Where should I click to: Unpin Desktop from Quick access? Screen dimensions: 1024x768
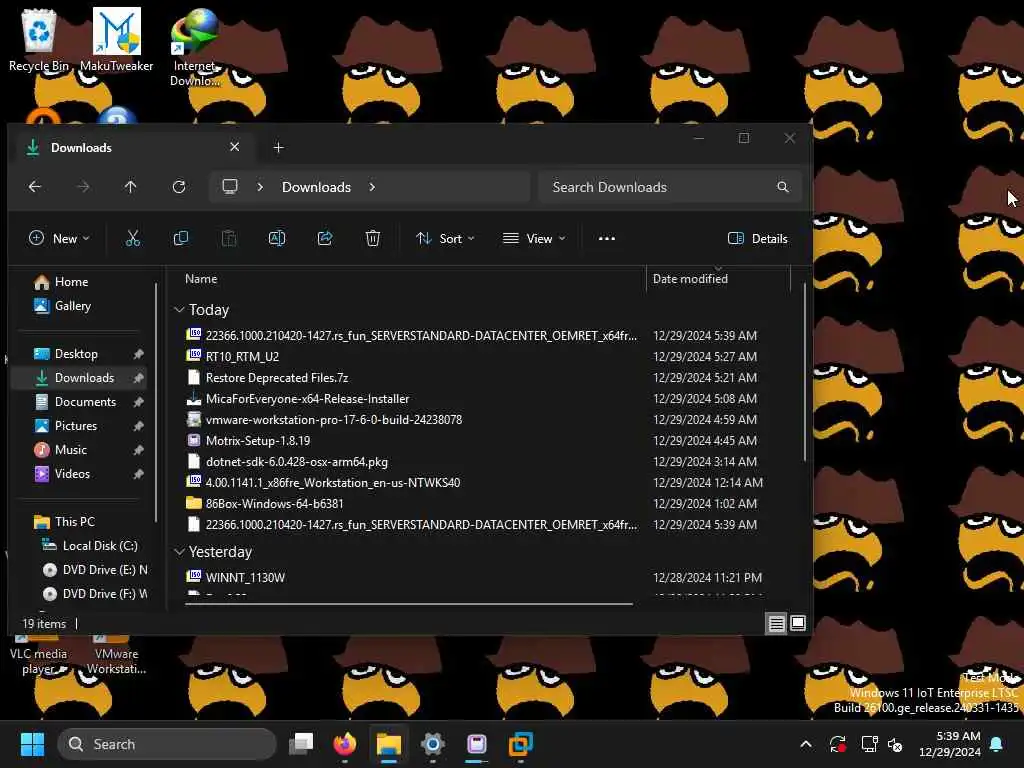tap(138, 354)
